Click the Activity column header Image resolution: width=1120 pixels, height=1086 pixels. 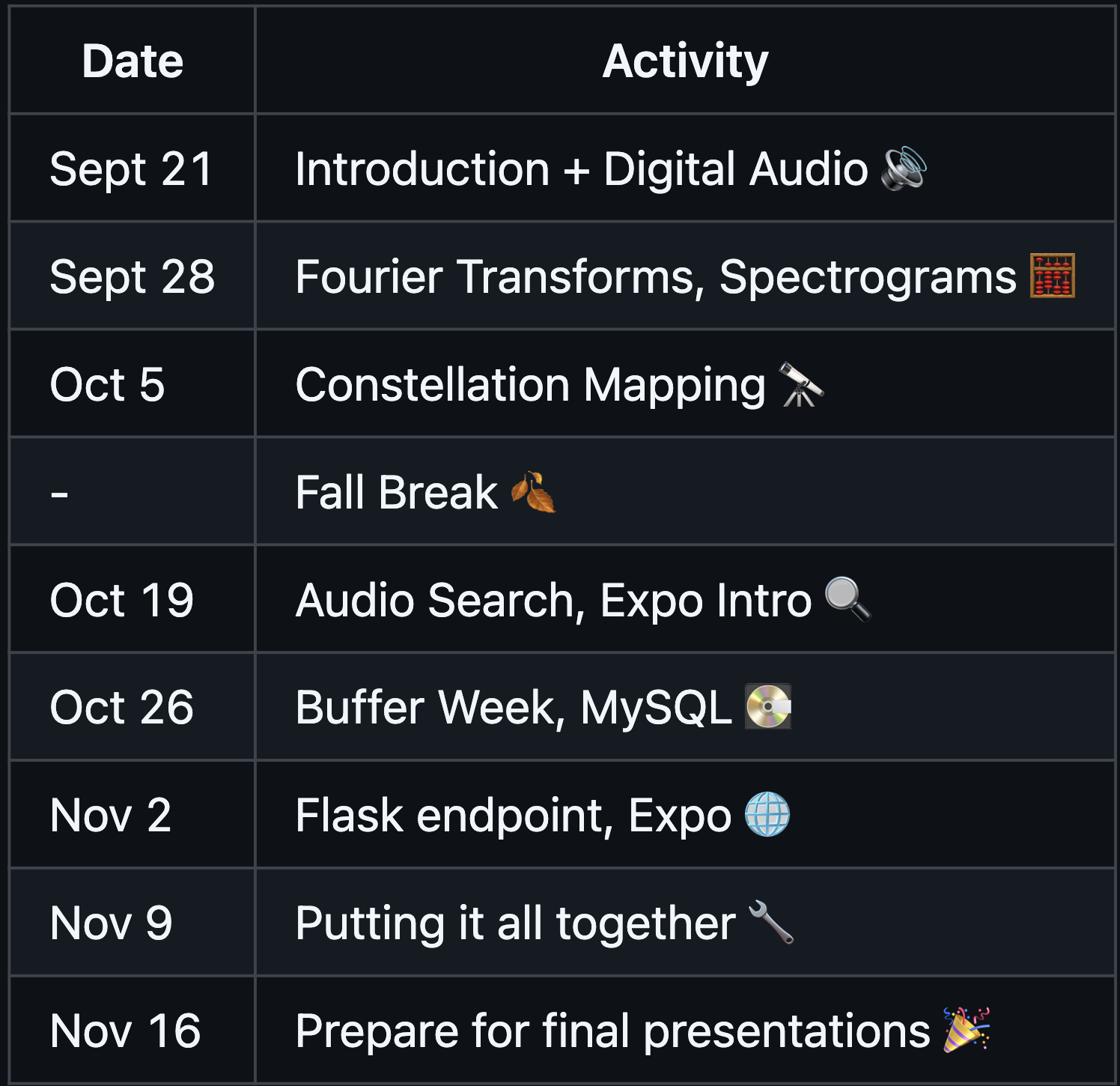[685, 61]
